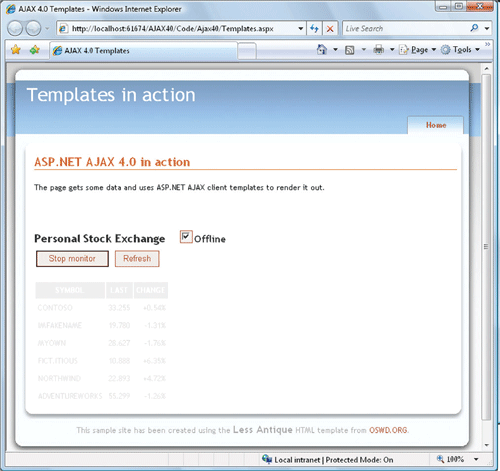This screenshot has height=471, width=500.
Task: Click the scrollbar down arrow
Action: coord(487,445)
